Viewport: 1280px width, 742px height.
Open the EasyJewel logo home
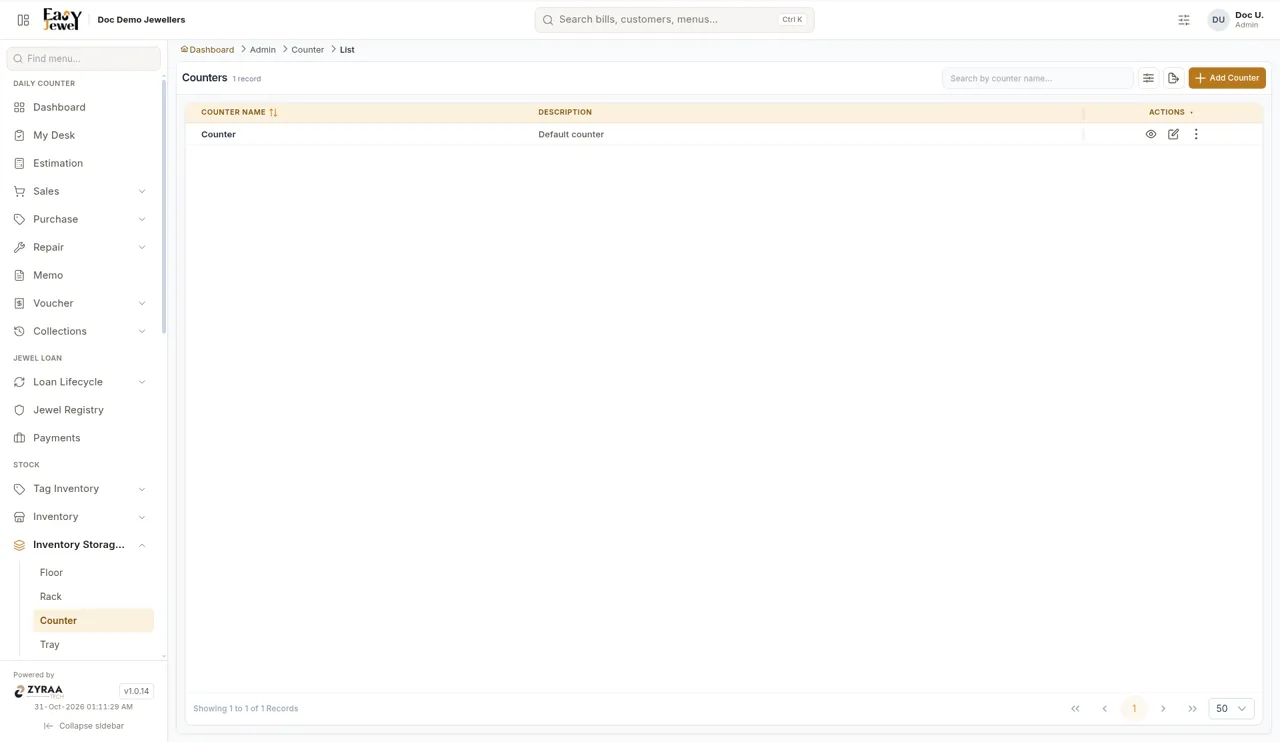tap(62, 19)
